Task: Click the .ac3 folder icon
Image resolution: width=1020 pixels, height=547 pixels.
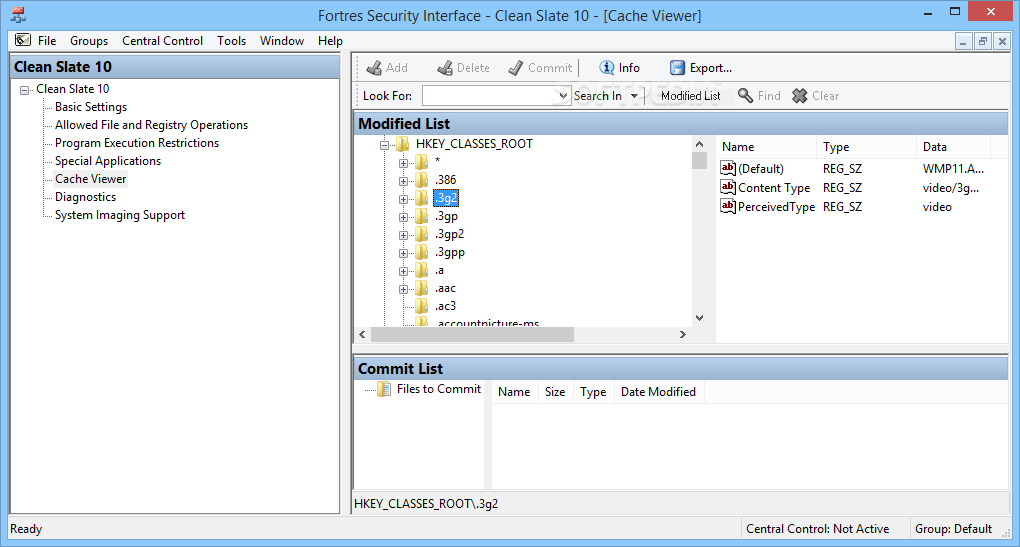Action: (x=422, y=305)
